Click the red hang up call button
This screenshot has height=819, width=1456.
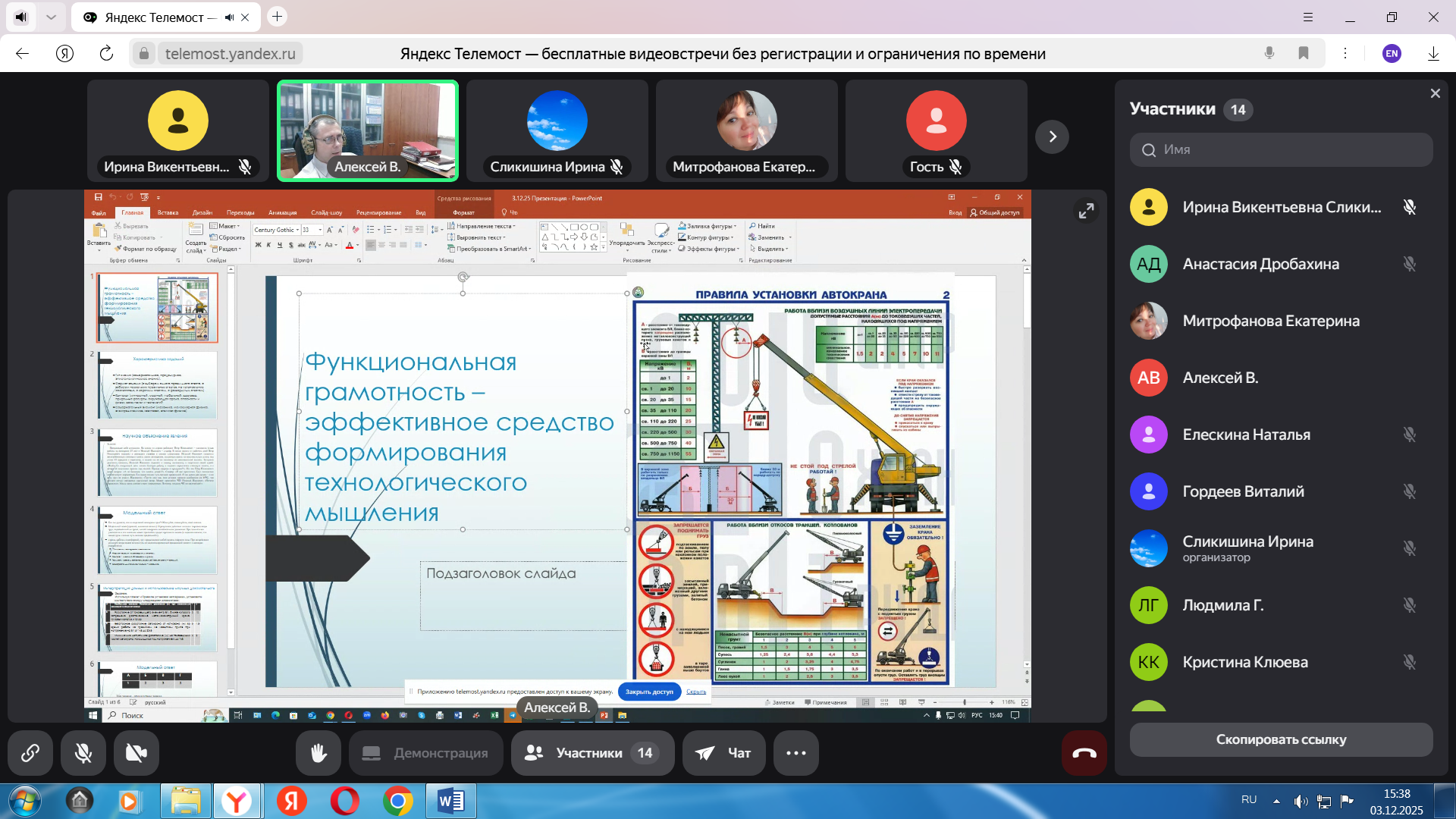1084,753
